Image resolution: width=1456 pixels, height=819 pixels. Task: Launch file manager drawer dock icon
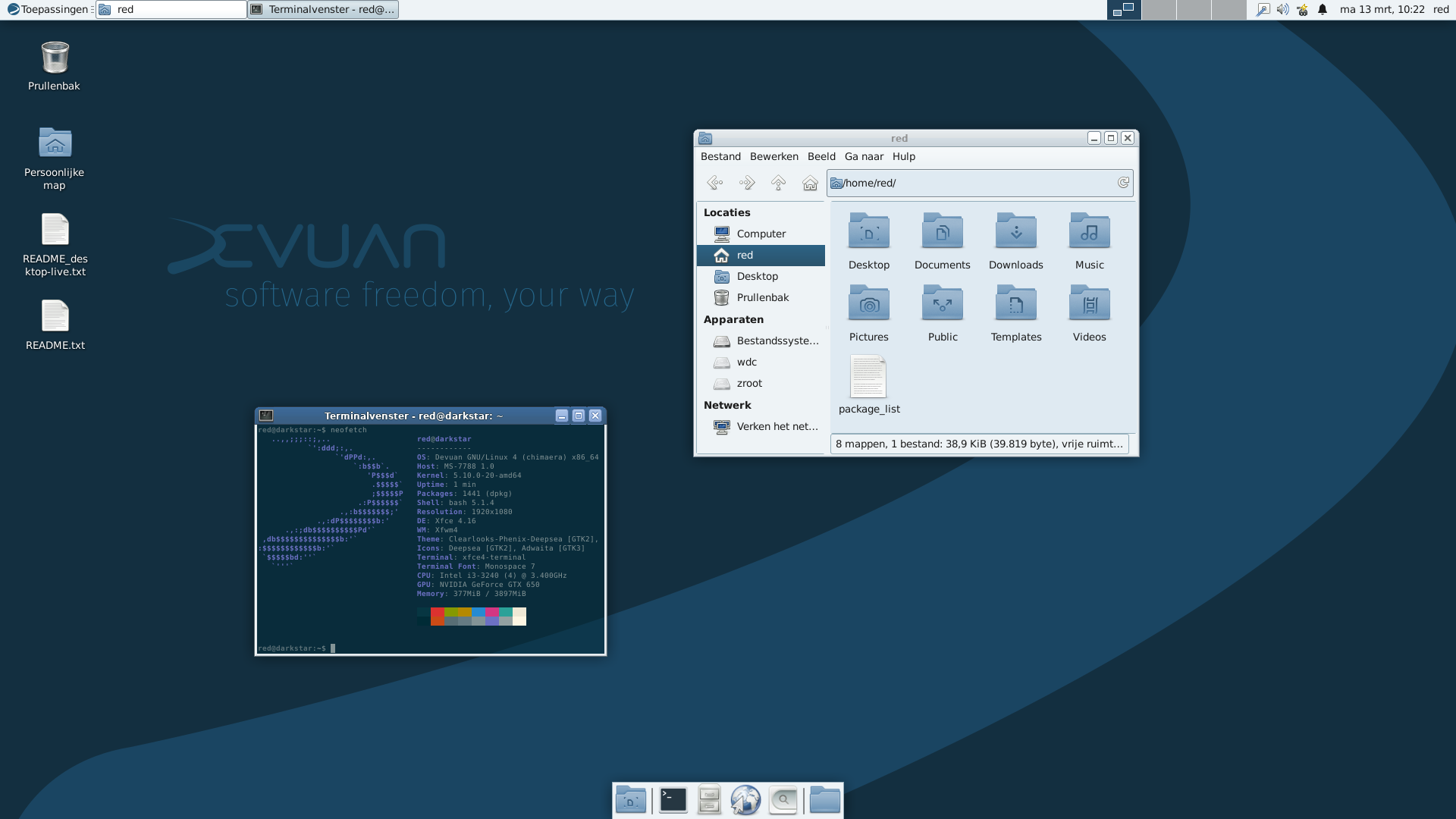click(709, 800)
